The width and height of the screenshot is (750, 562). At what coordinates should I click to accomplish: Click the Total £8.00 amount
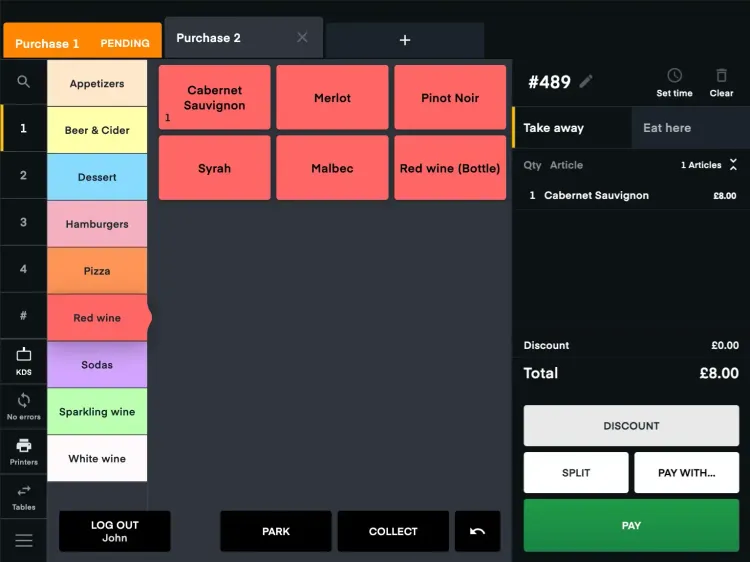click(719, 373)
